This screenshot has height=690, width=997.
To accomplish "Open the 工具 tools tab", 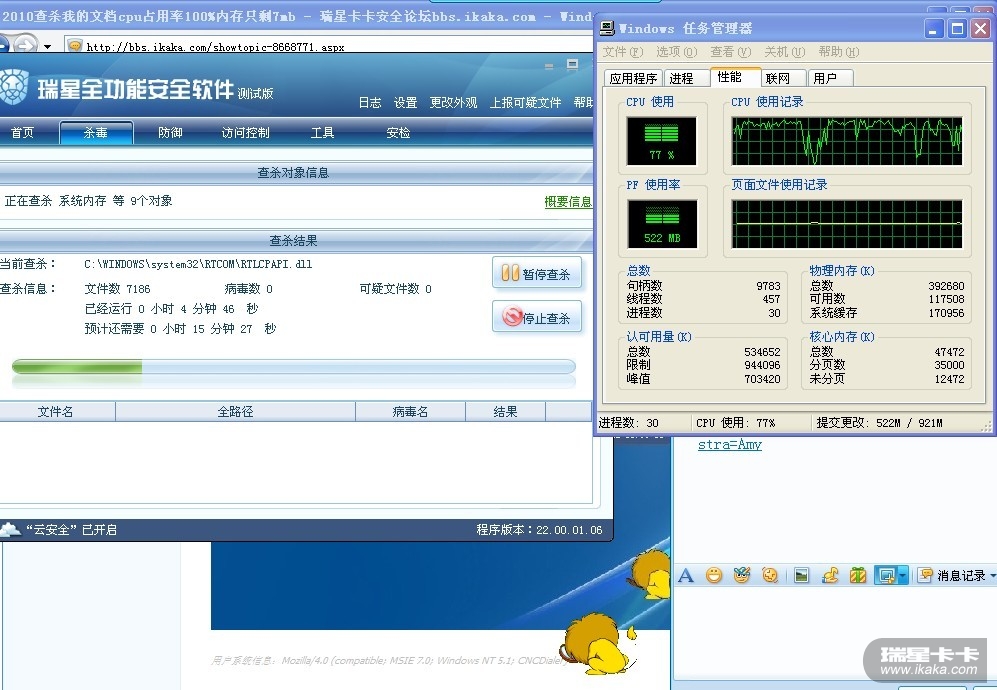I will 322,132.
